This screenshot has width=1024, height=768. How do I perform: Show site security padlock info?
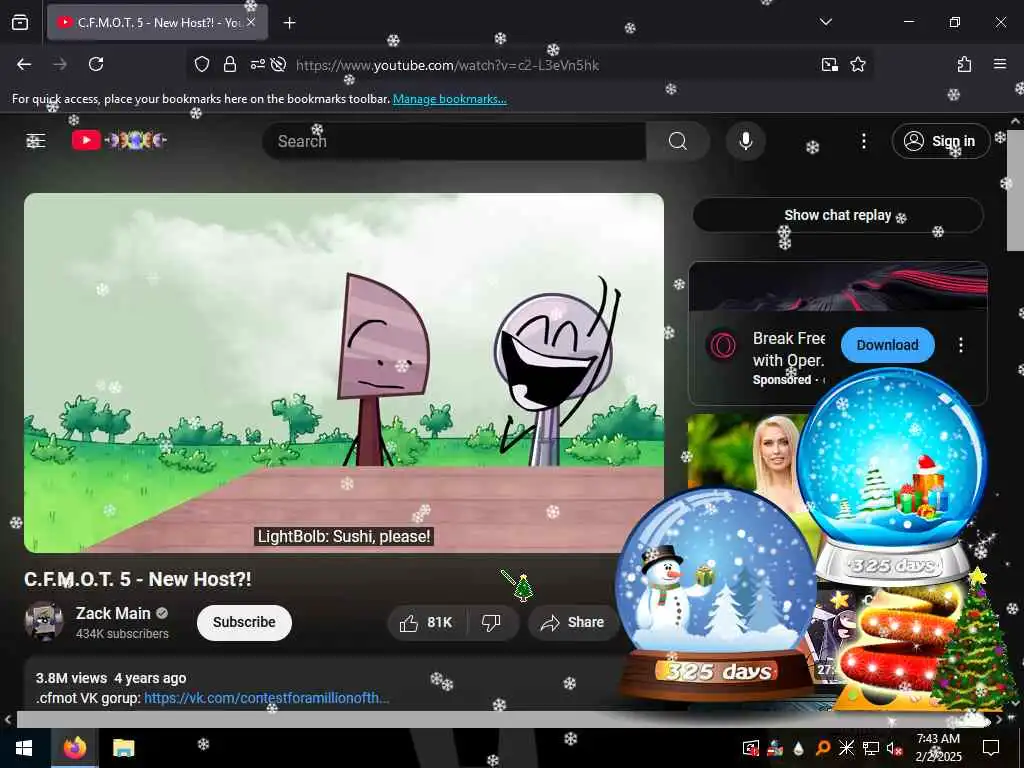point(229,64)
